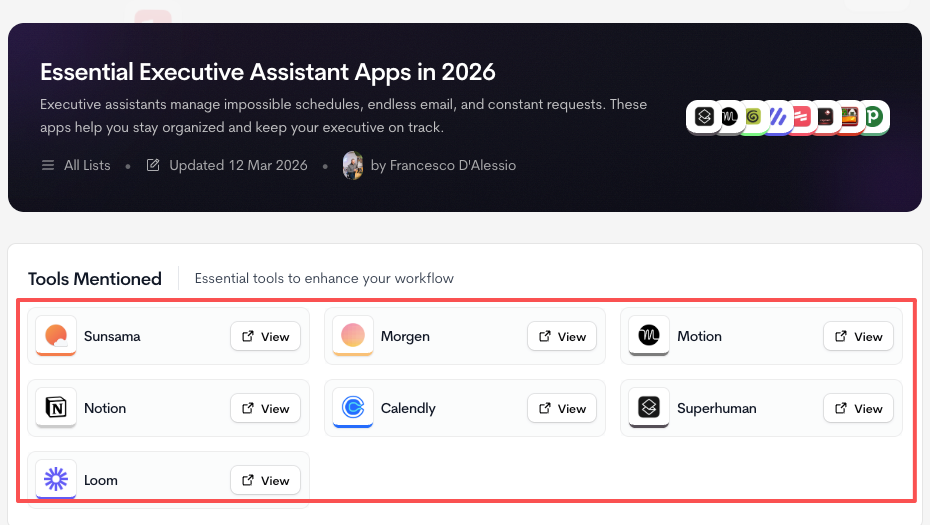Open the Notion View button
The height and width of the screenshot is (525, 930).
(265, 408)
